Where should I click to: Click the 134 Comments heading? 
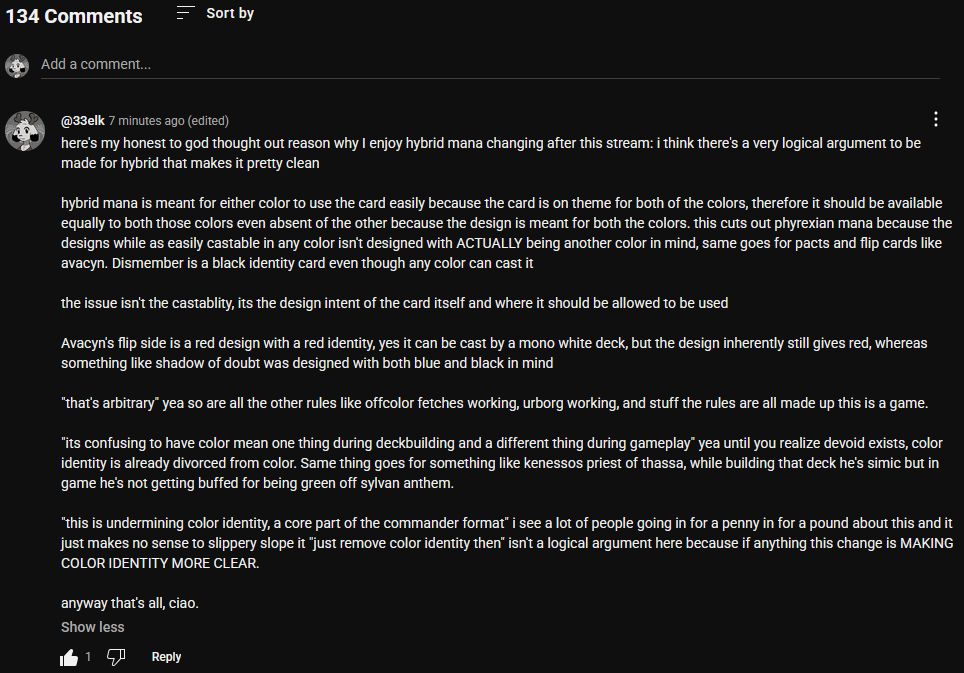[x=74, y=16]
